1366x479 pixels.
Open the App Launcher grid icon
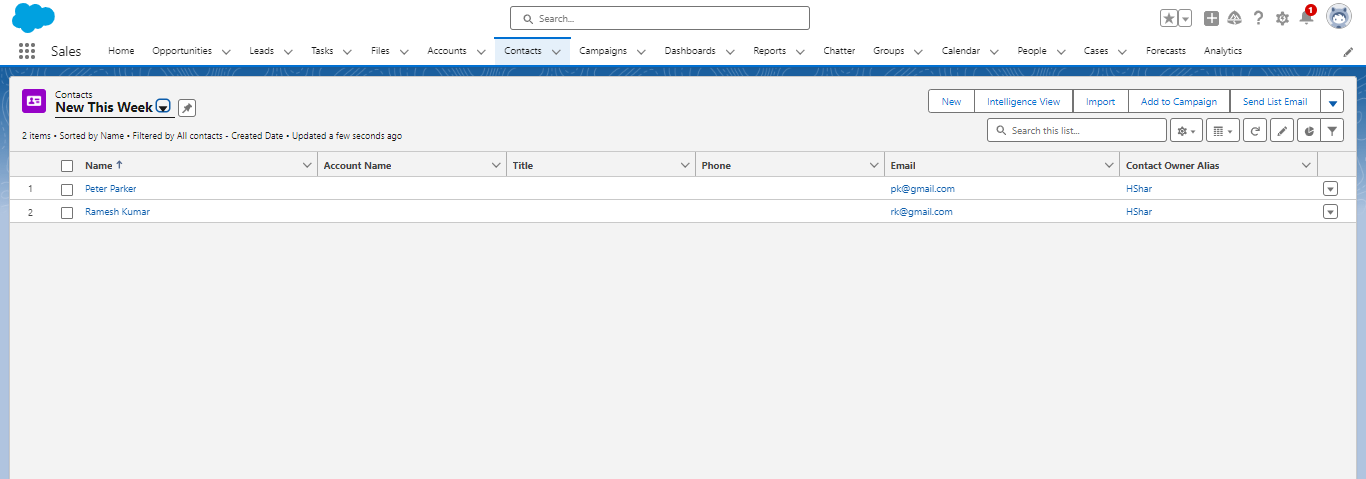(x=27, y=51)
